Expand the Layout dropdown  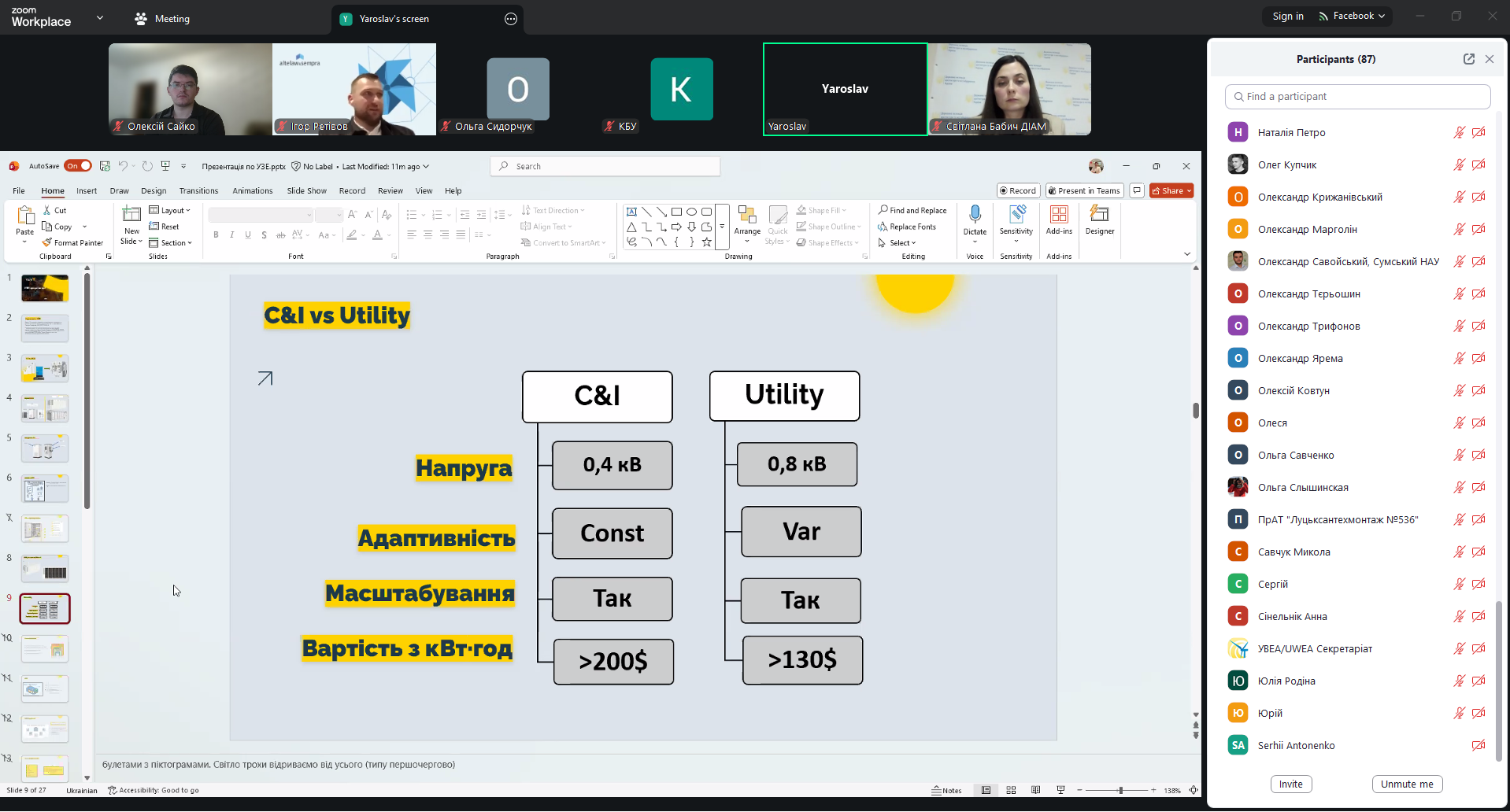point(170,211)
